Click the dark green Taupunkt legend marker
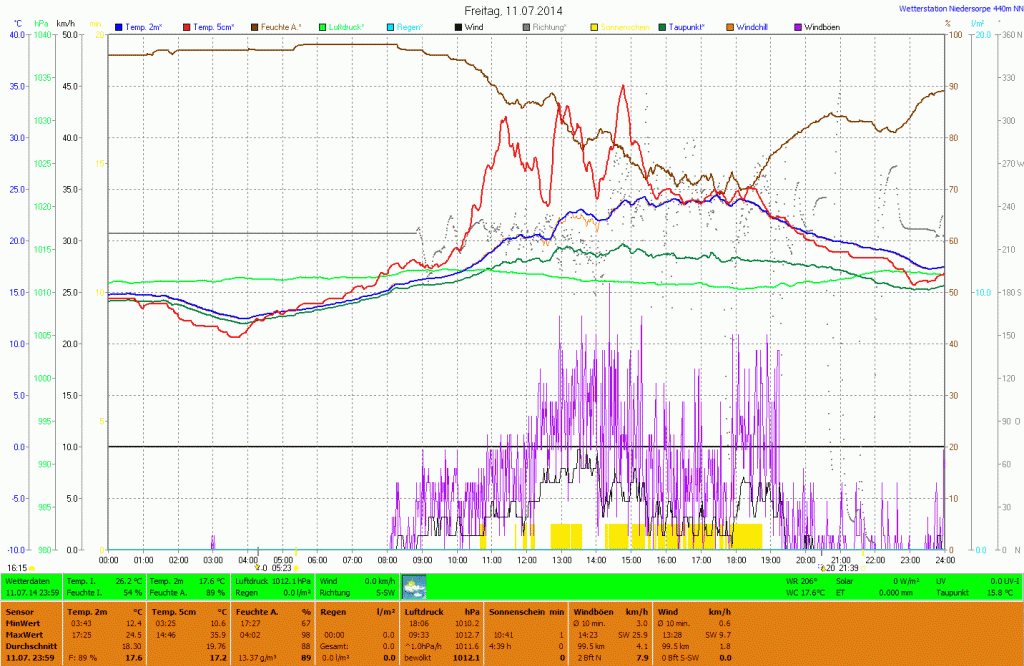This screenshot has width=1024, height=666. (x=662, y=27)
